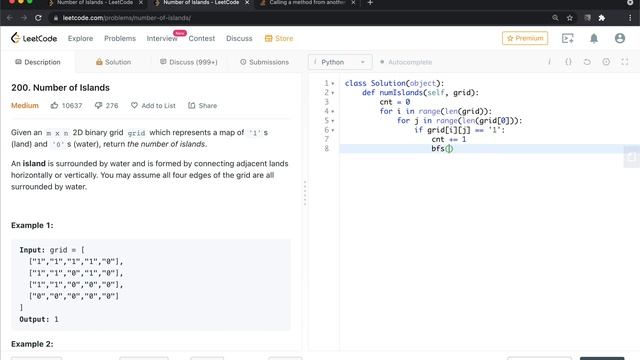Collapse code fold arrow on line 6
The width and height of the screenshot is (640, 360).
(x=333, y=130)
